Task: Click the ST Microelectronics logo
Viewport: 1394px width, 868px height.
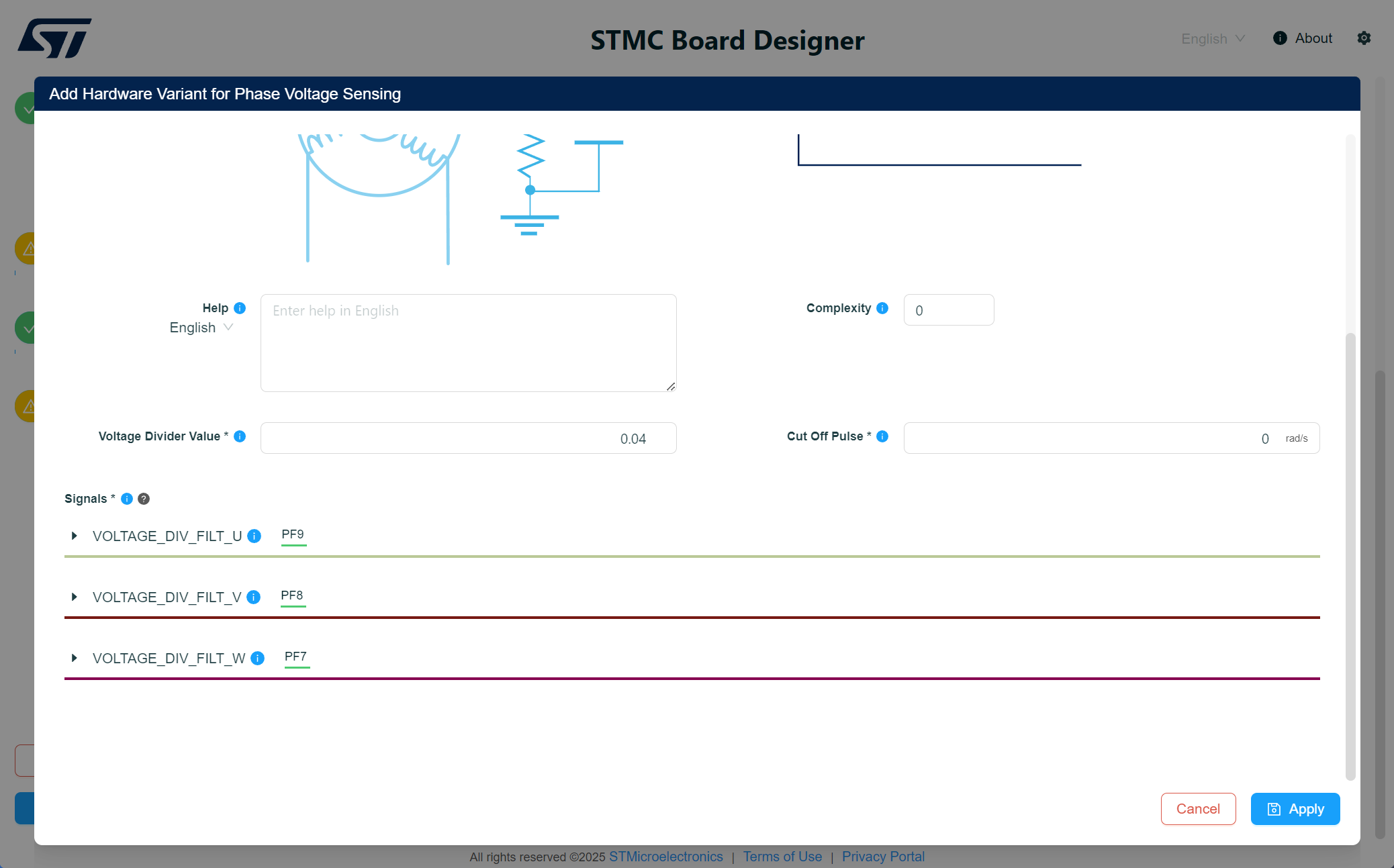Action: click(55, 38)
